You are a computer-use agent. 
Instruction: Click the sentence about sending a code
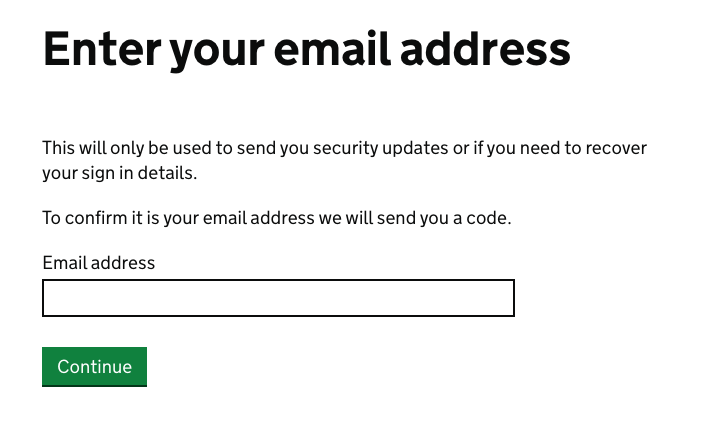(277, 217)
